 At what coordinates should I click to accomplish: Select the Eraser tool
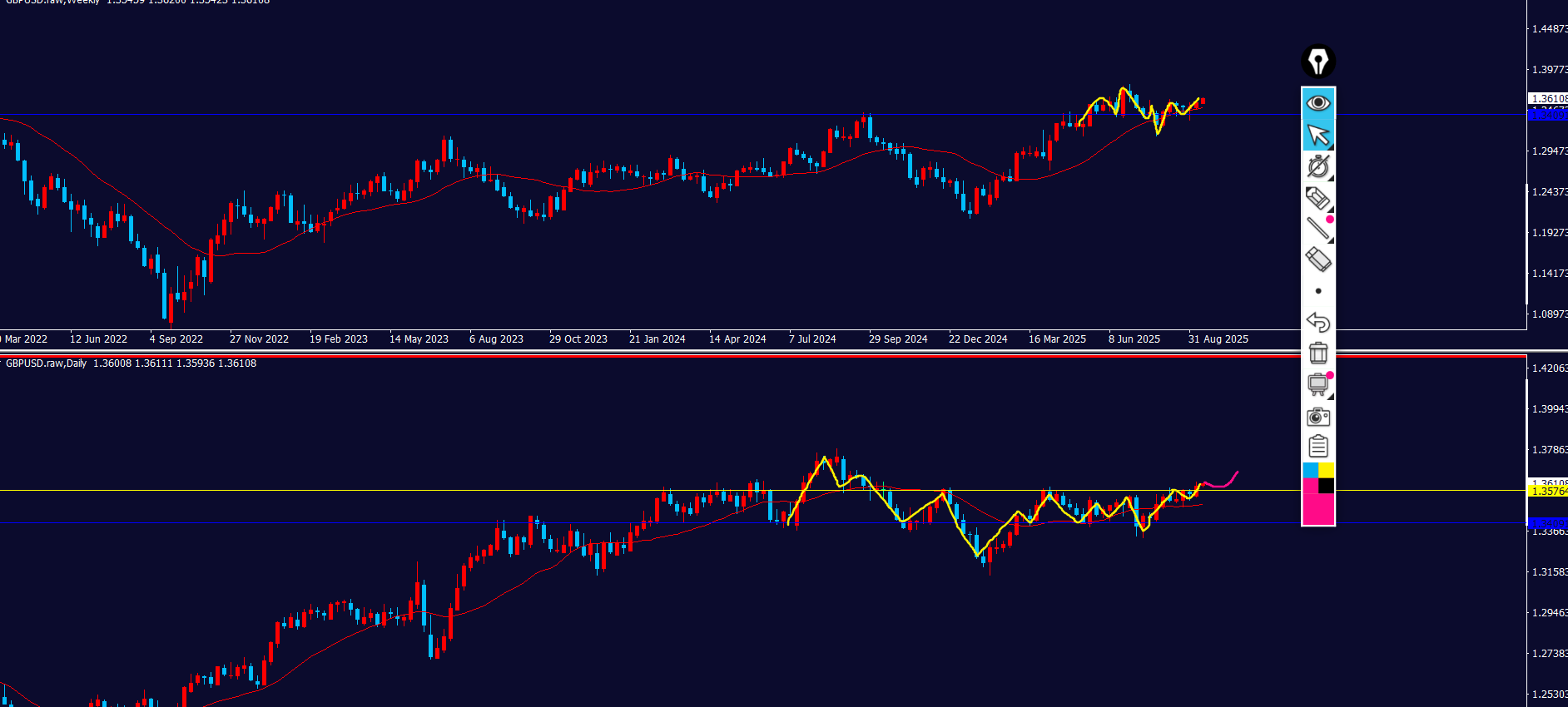[1318, 260]
